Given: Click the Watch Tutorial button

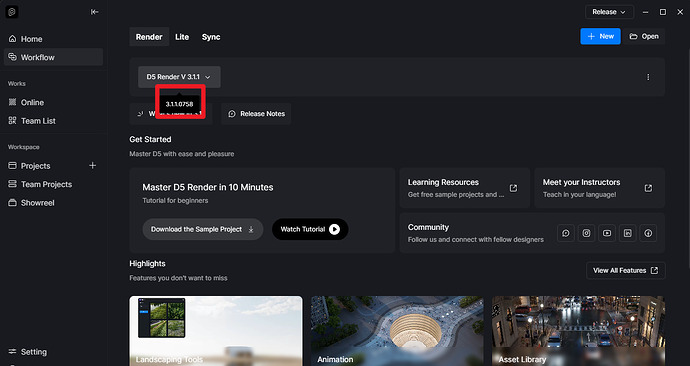Looking at the screenshot, I should [310, 229].
